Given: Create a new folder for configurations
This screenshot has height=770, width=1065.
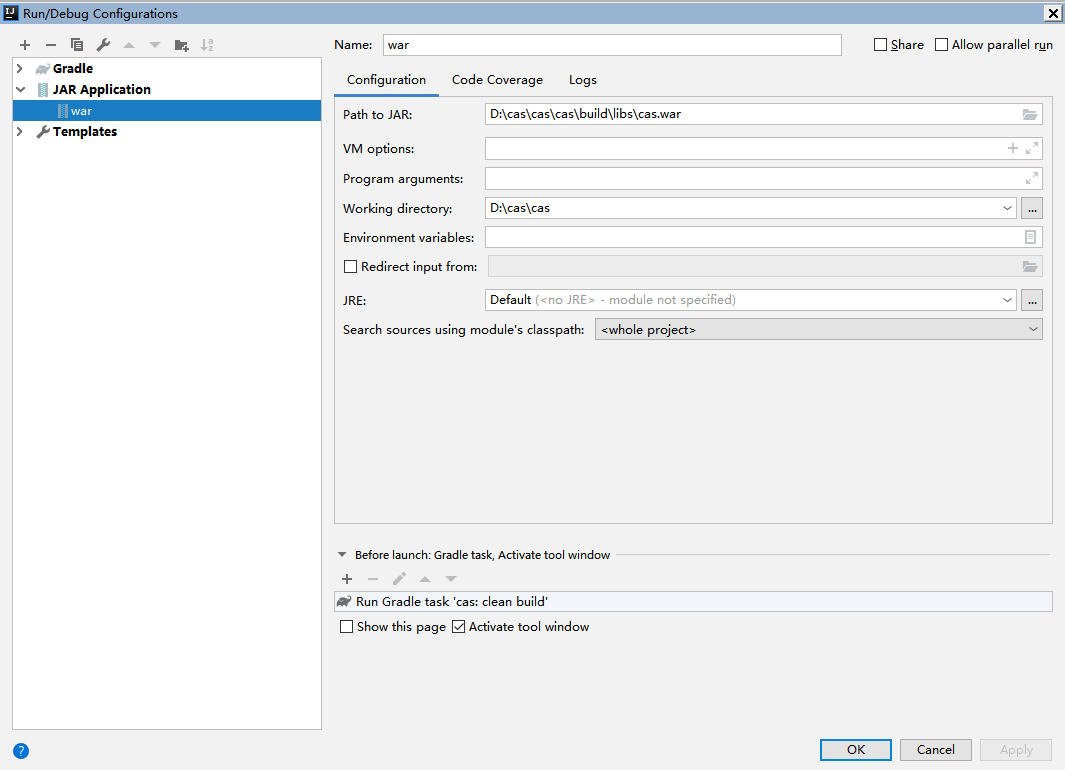Looking at the screenshot, I should (181, 44).
